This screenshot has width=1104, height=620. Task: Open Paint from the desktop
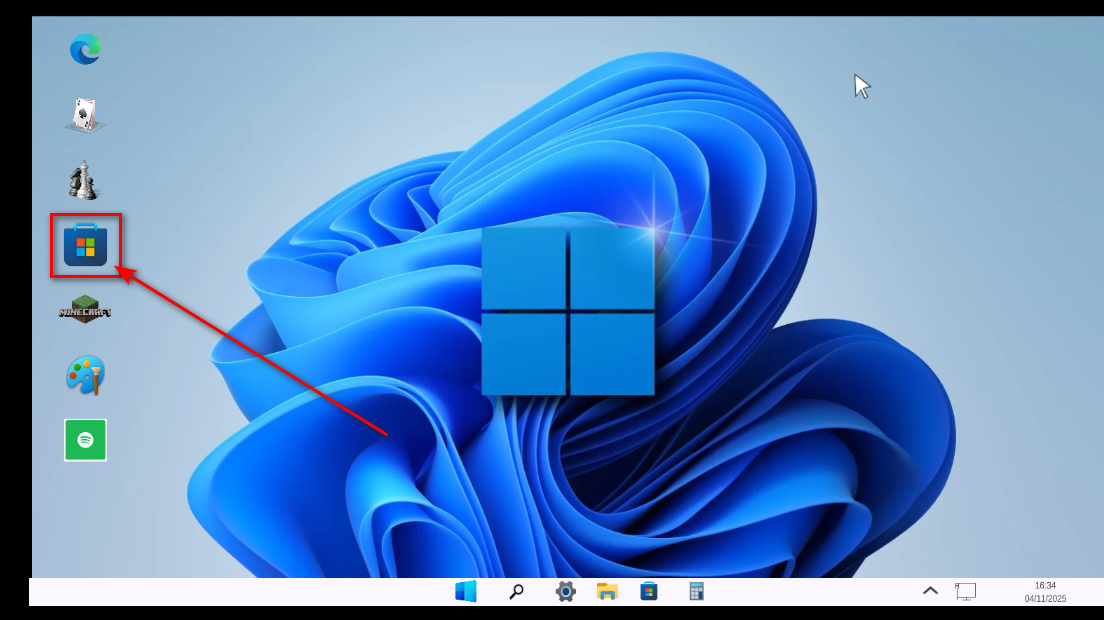pyautogui.click(x=84, y=373)
